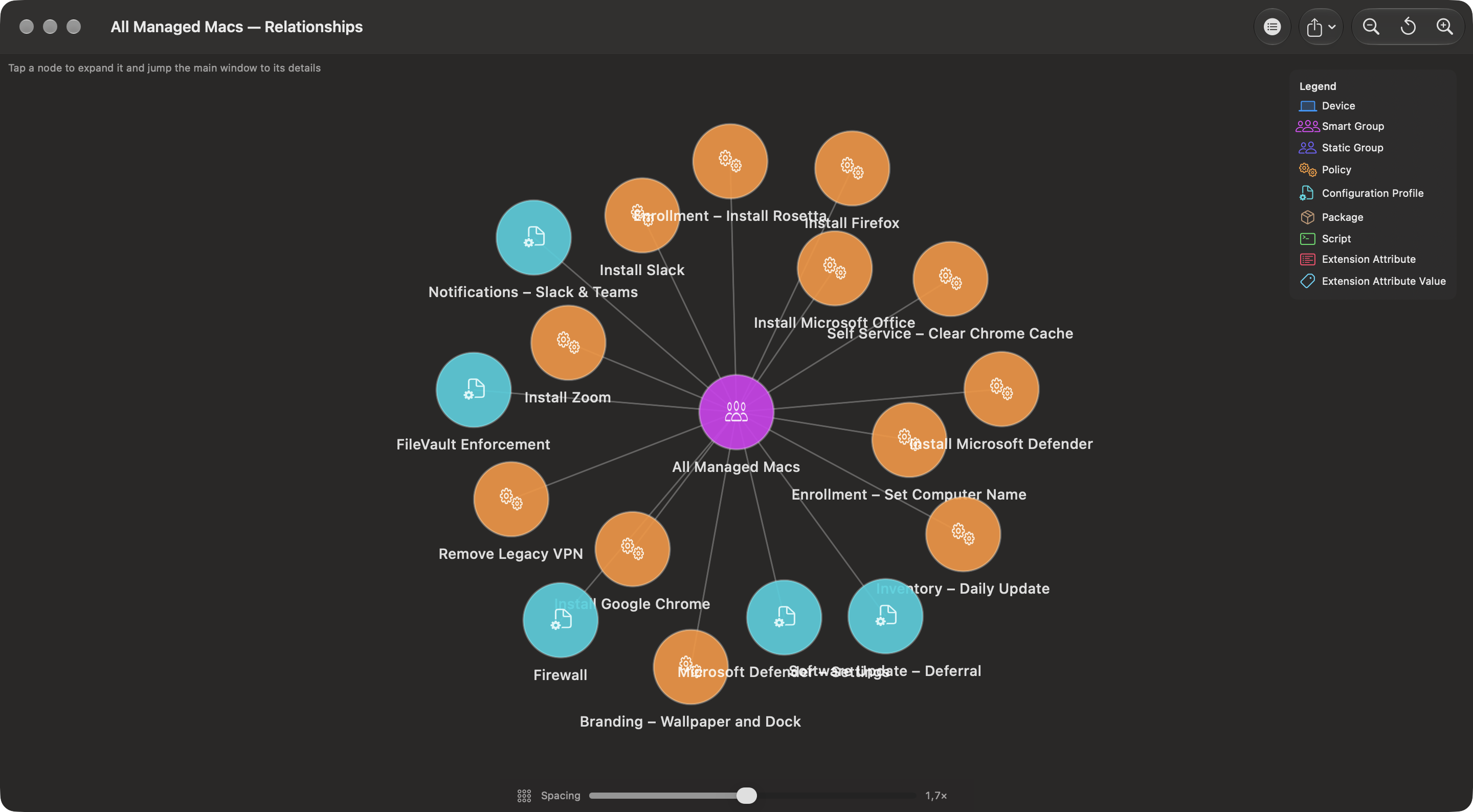Click the Static Group legend entry
The height and width of the screenshot is (812, 1473).
[x=1341, y=148]
